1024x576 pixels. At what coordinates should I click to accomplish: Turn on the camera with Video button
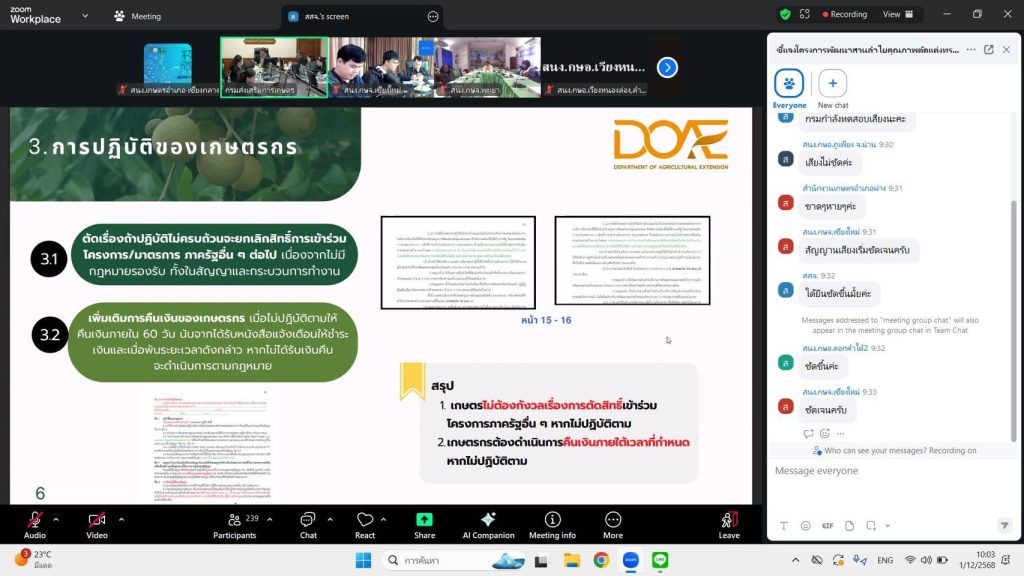click(97, 520)
